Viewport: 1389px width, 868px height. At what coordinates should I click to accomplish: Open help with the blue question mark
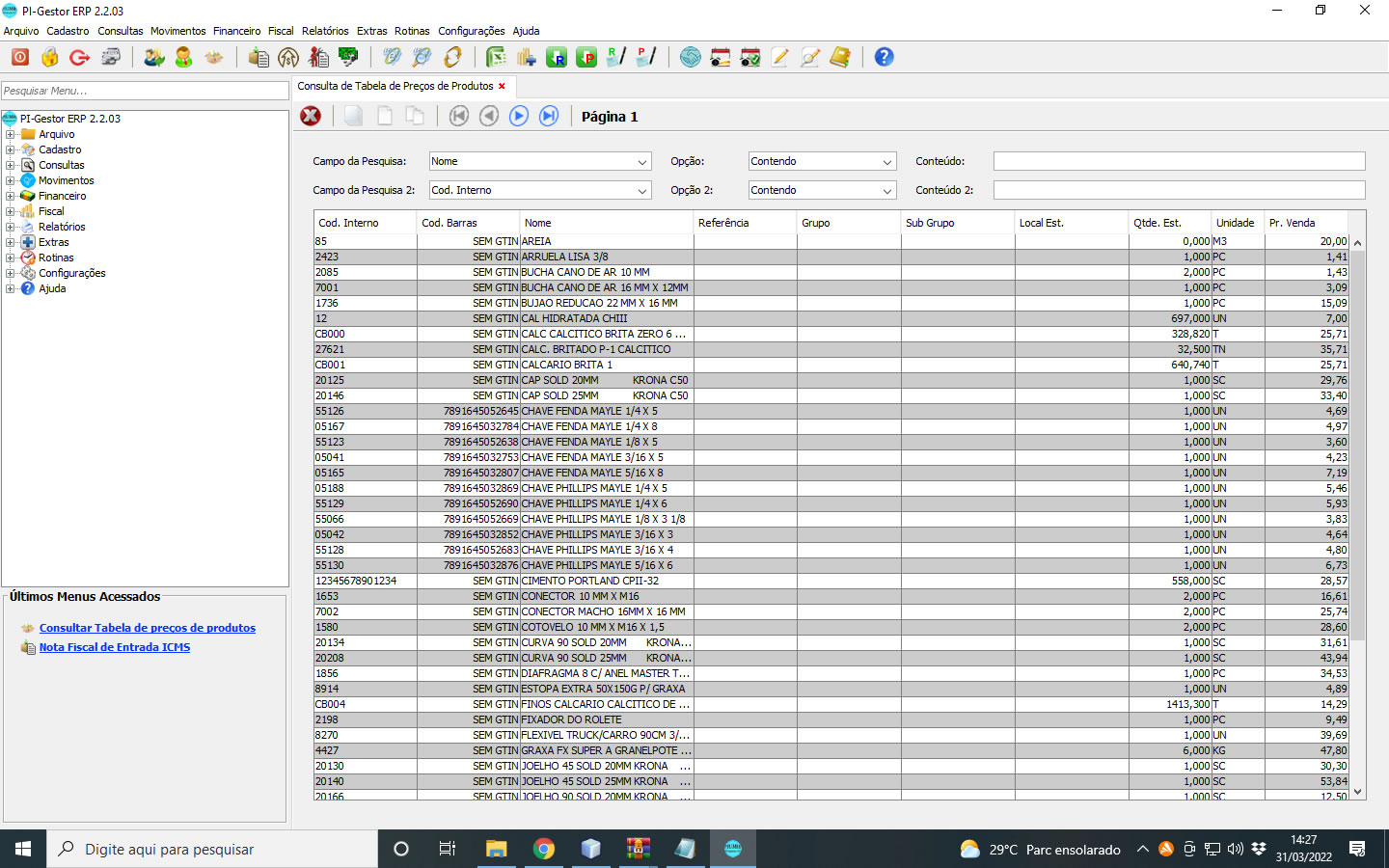coord(884,57)
